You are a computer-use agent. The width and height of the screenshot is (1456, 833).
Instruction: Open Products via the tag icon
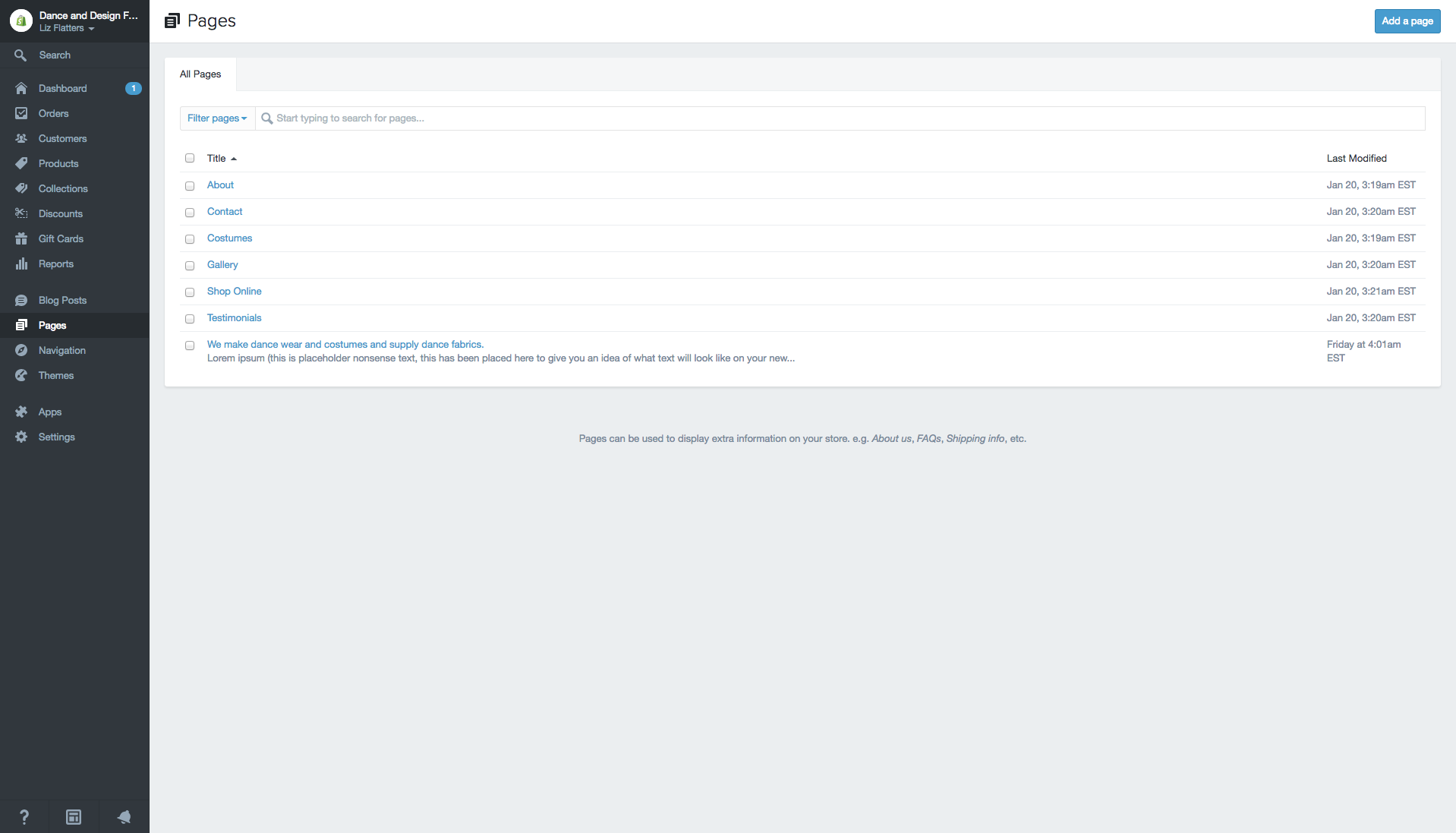pos(21,163)
